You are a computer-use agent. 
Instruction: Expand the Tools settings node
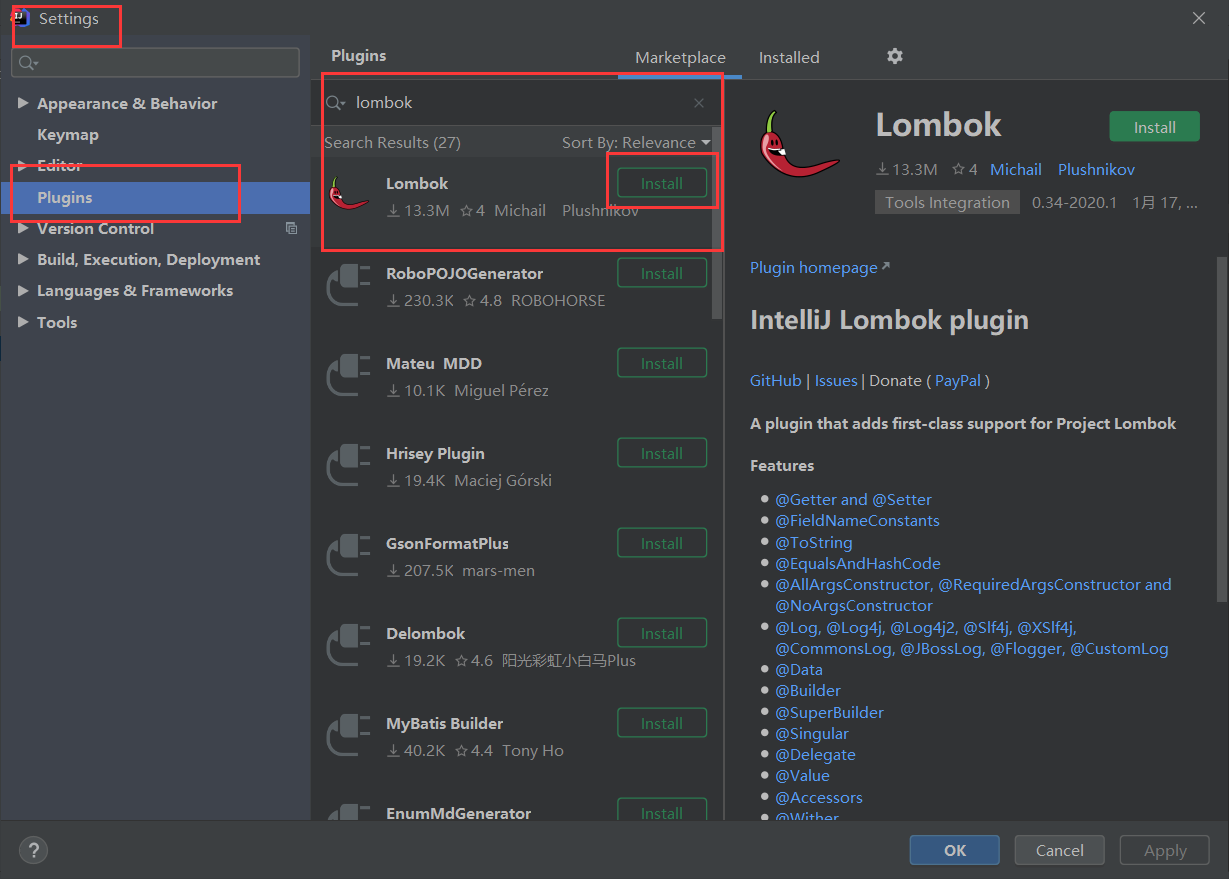[24, 323]
